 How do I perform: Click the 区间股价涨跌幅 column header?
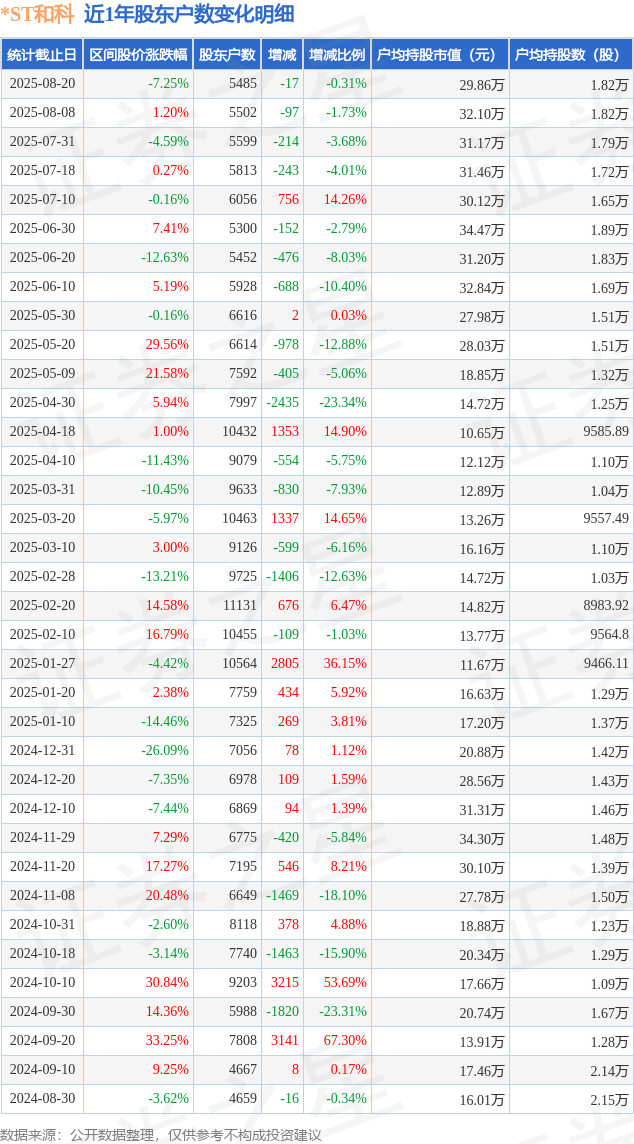tap(139, 55)
